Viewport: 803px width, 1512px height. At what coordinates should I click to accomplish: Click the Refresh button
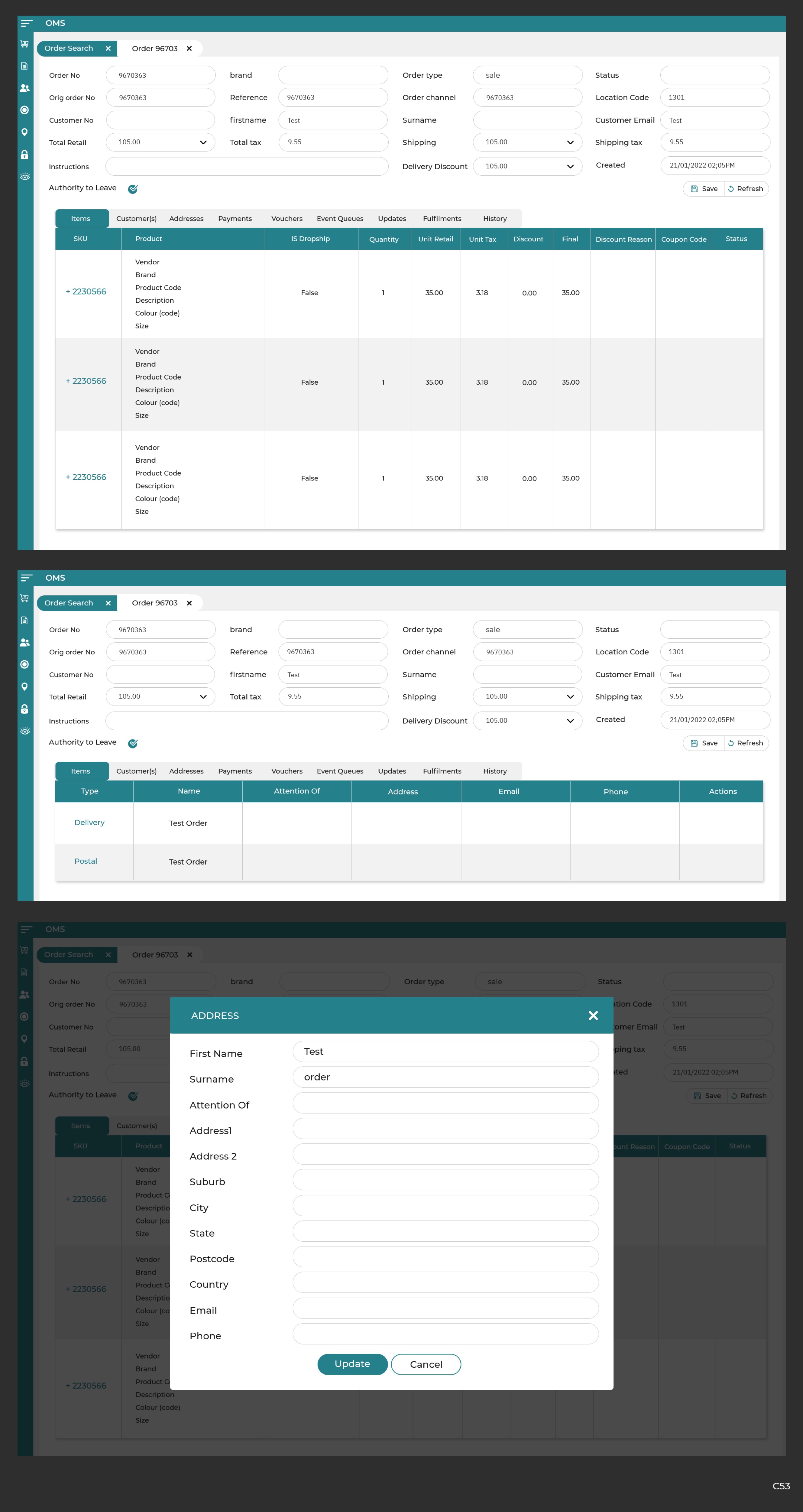point(746,188)
